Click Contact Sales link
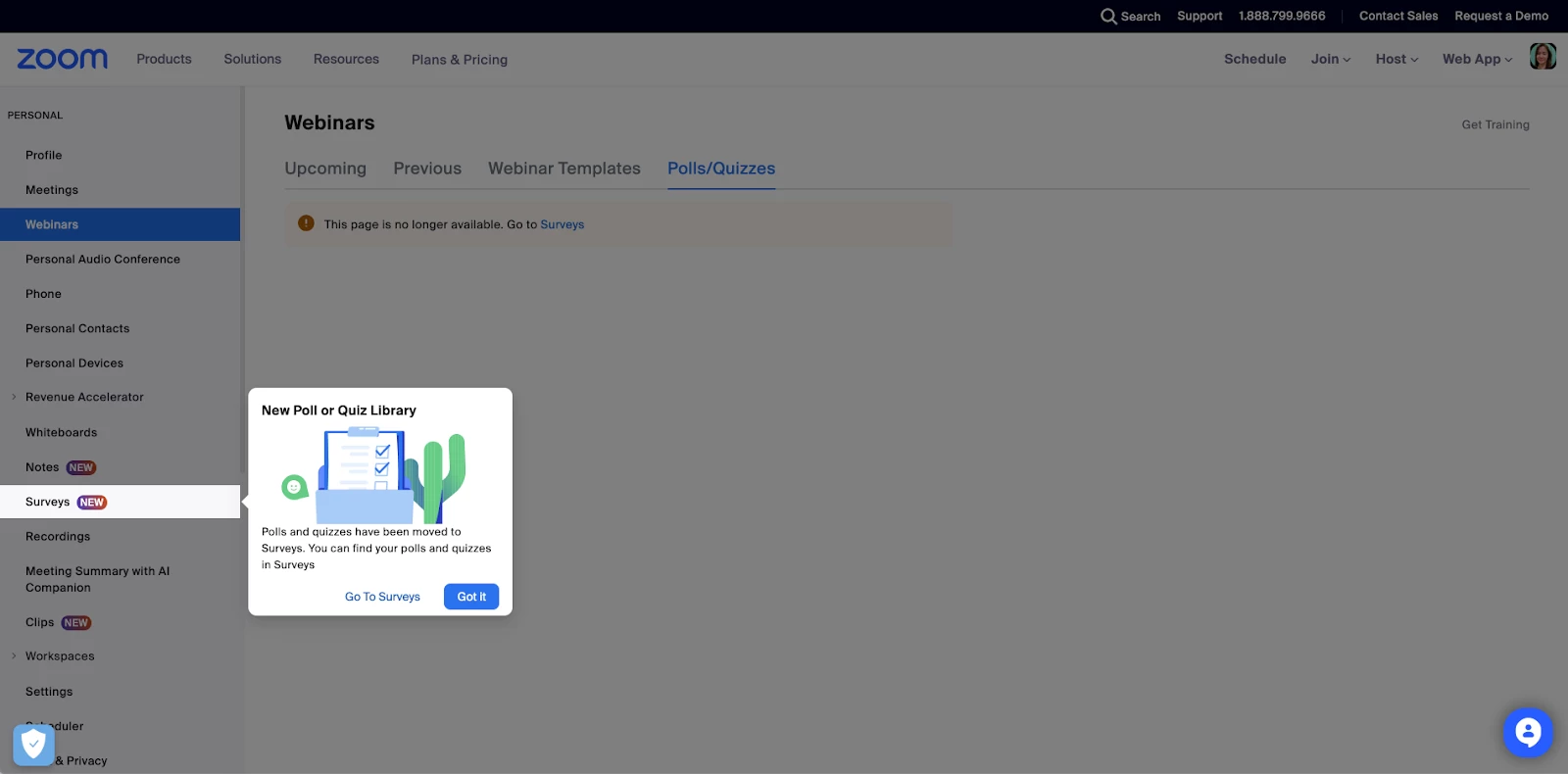Image resolution: width=1568 pixels, height=774 pixels. click(1398, 16)
